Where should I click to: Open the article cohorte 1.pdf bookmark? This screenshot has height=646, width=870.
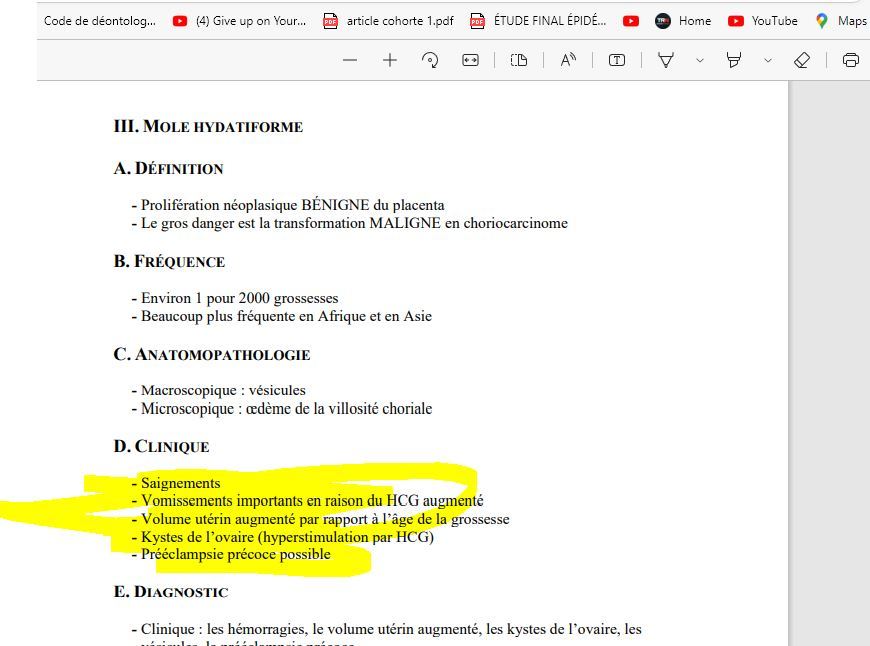pyautogui.click(x=388, y=21)
